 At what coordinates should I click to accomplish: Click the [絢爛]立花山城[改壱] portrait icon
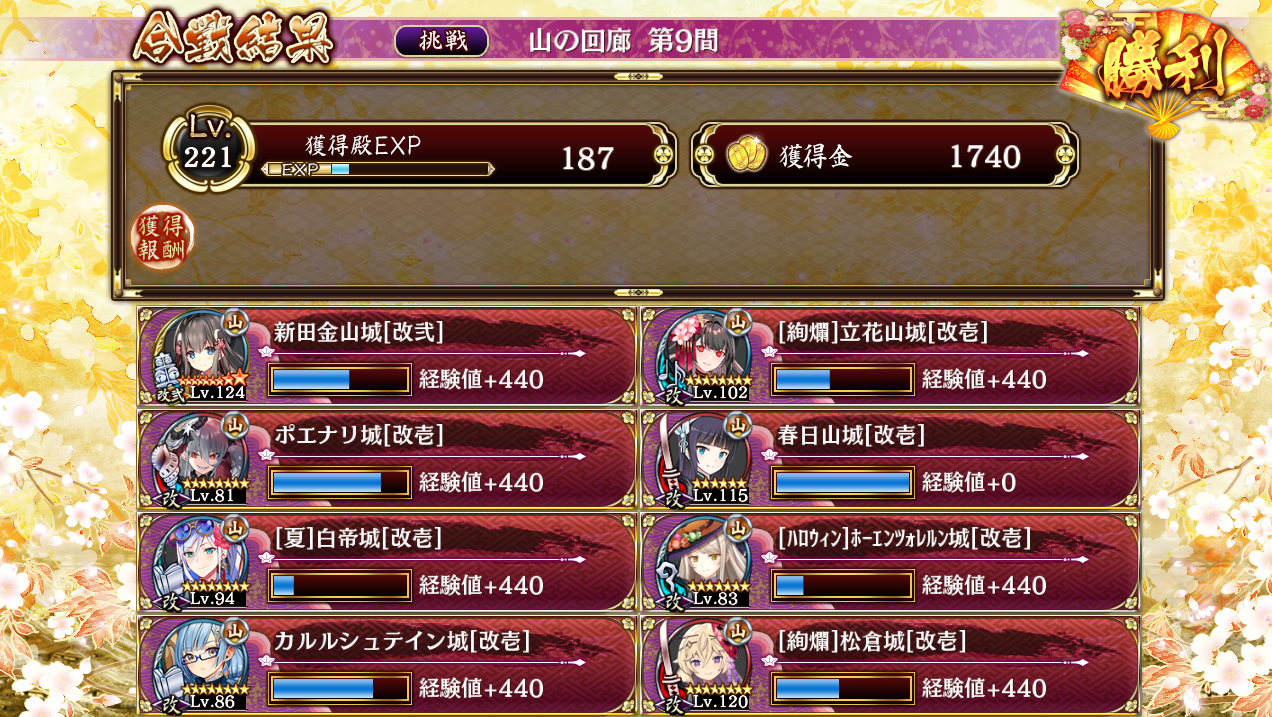click(x=704, y=355)
